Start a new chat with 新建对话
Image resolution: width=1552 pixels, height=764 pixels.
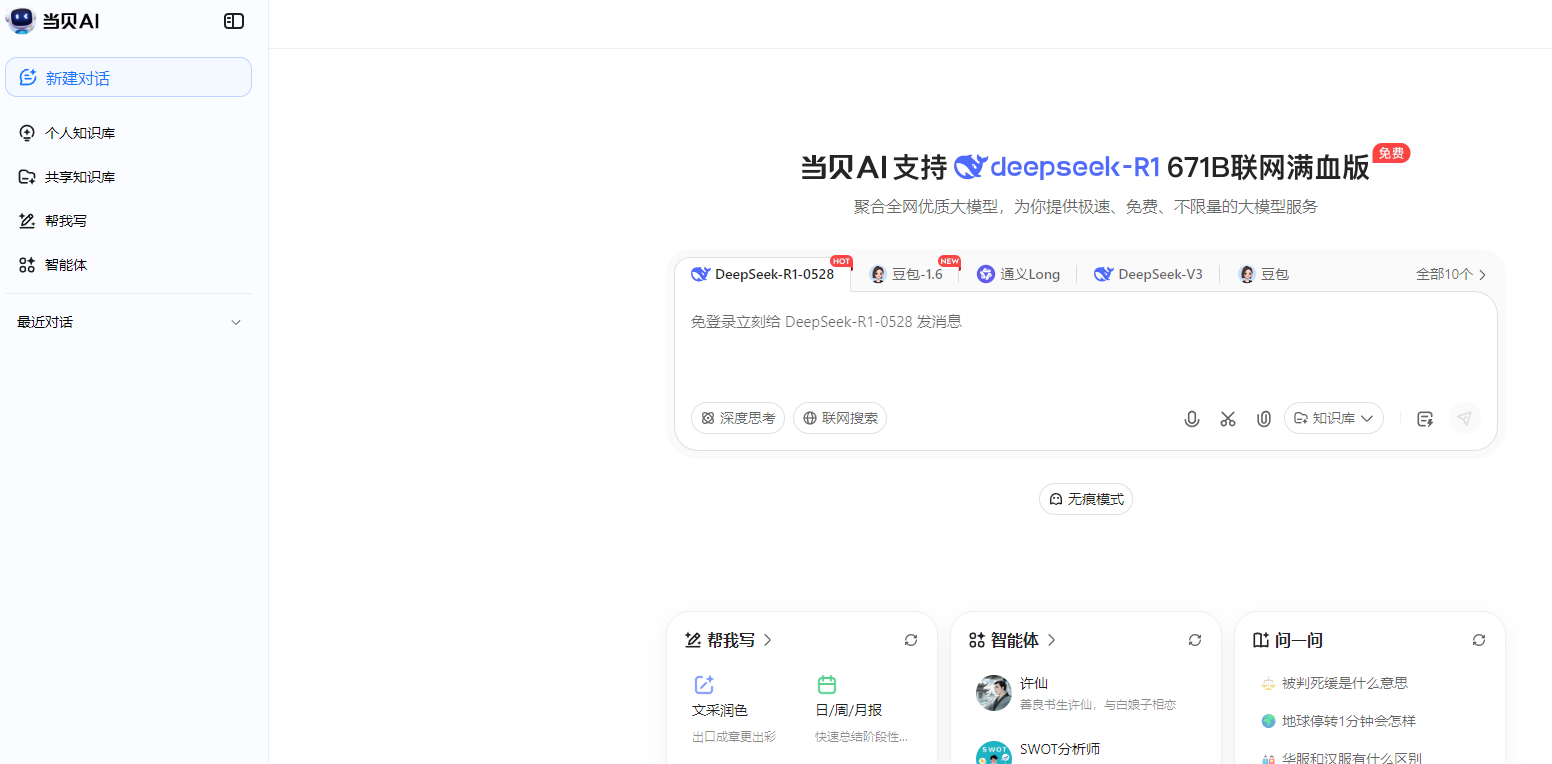[128, 77]
